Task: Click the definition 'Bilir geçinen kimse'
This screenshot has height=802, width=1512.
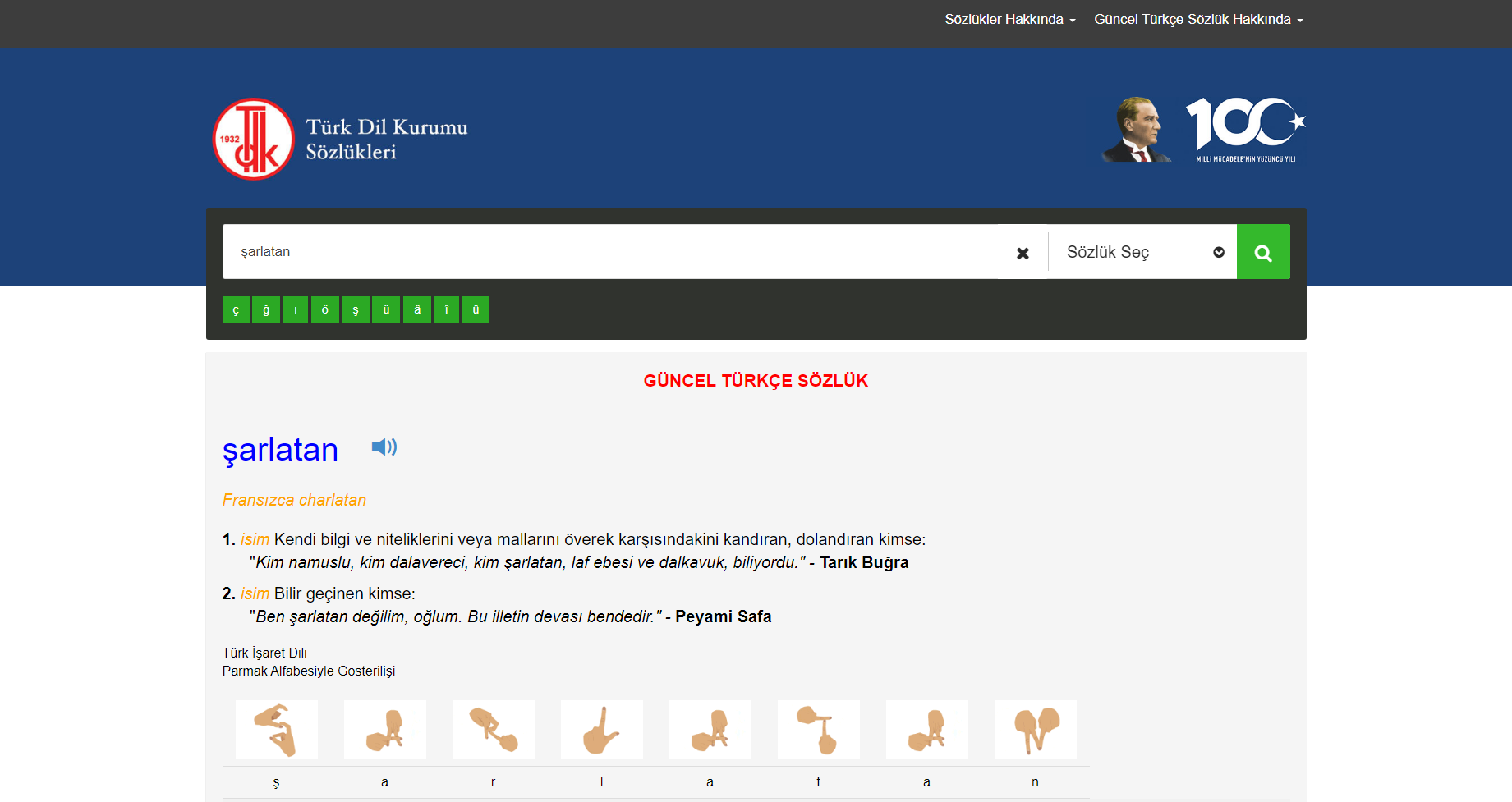Action: coord(345,593)
